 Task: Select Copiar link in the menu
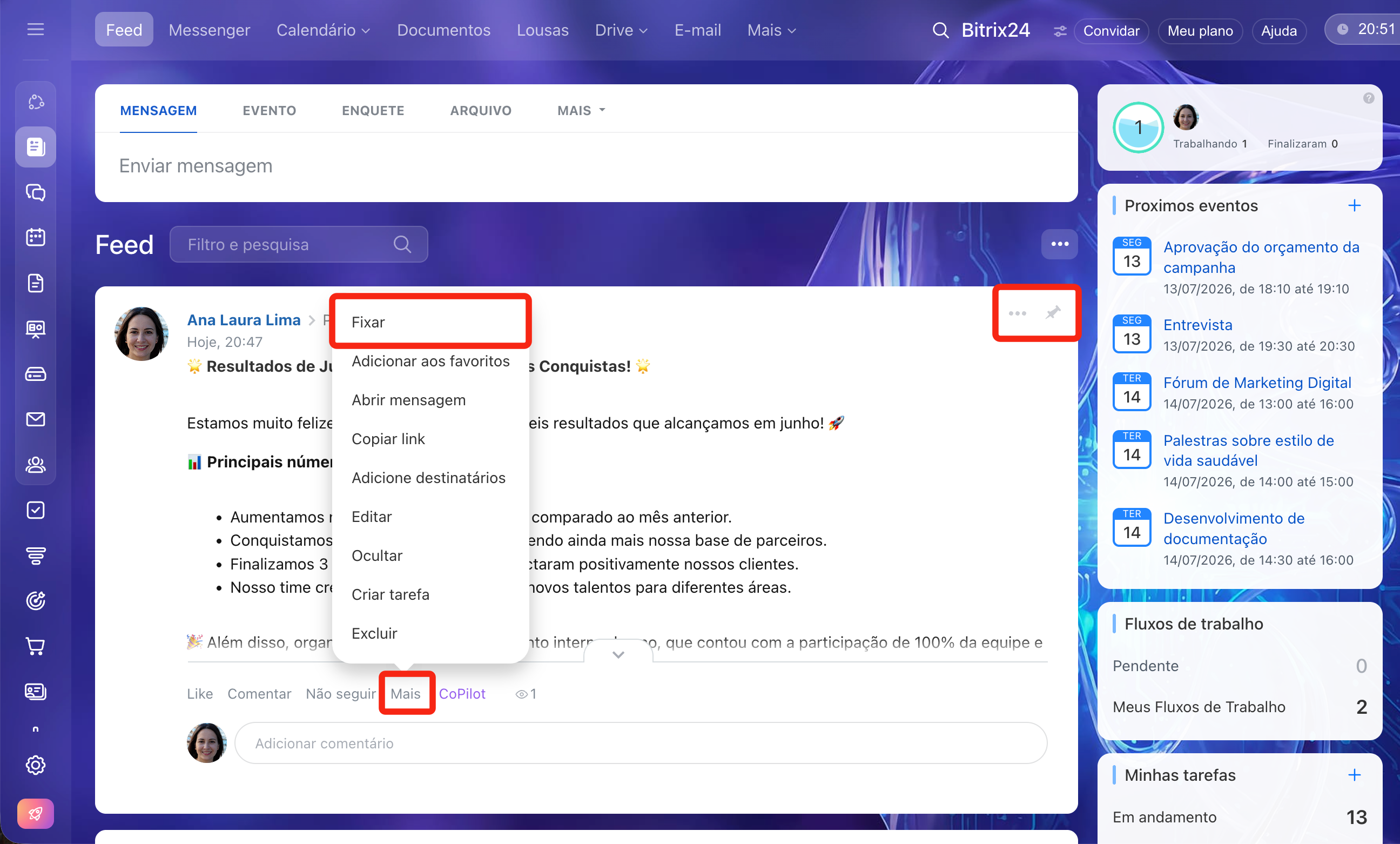(x=430, y=439)
